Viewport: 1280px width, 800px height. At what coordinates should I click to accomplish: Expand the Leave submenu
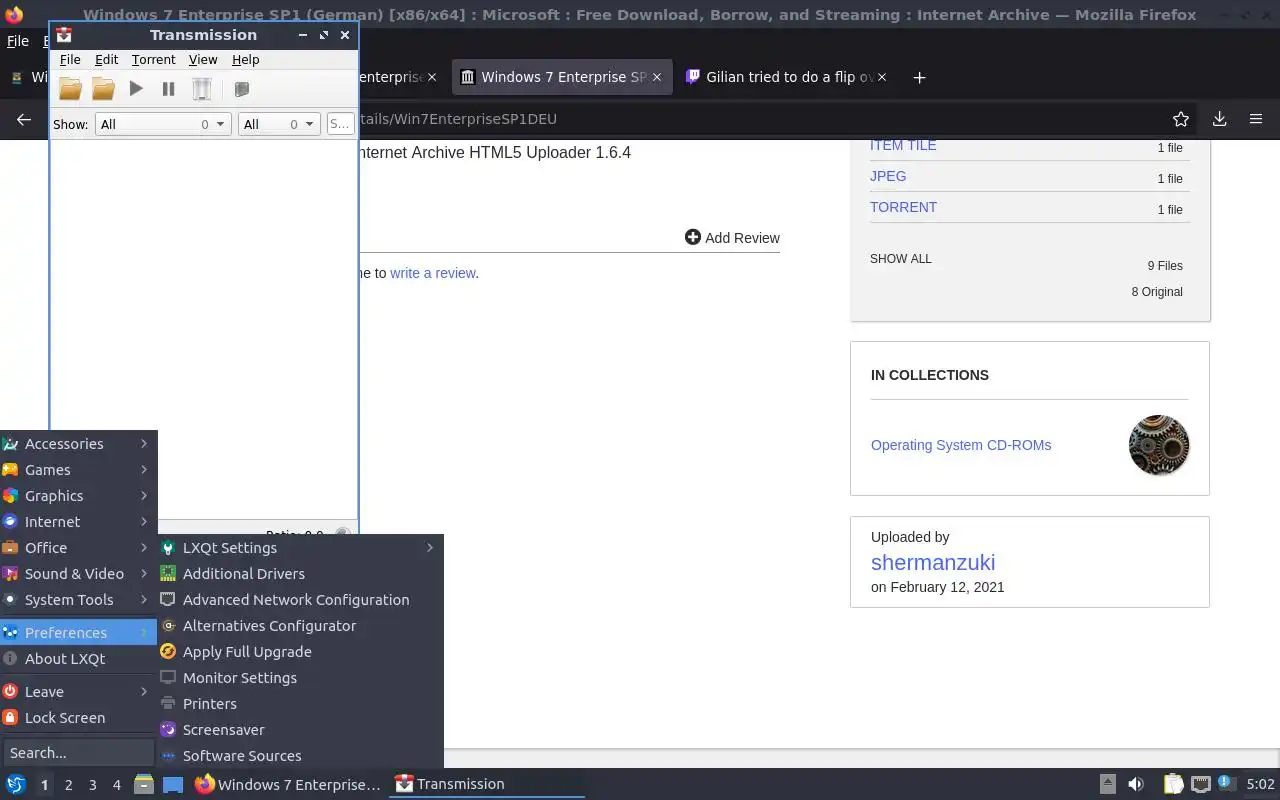78,692
